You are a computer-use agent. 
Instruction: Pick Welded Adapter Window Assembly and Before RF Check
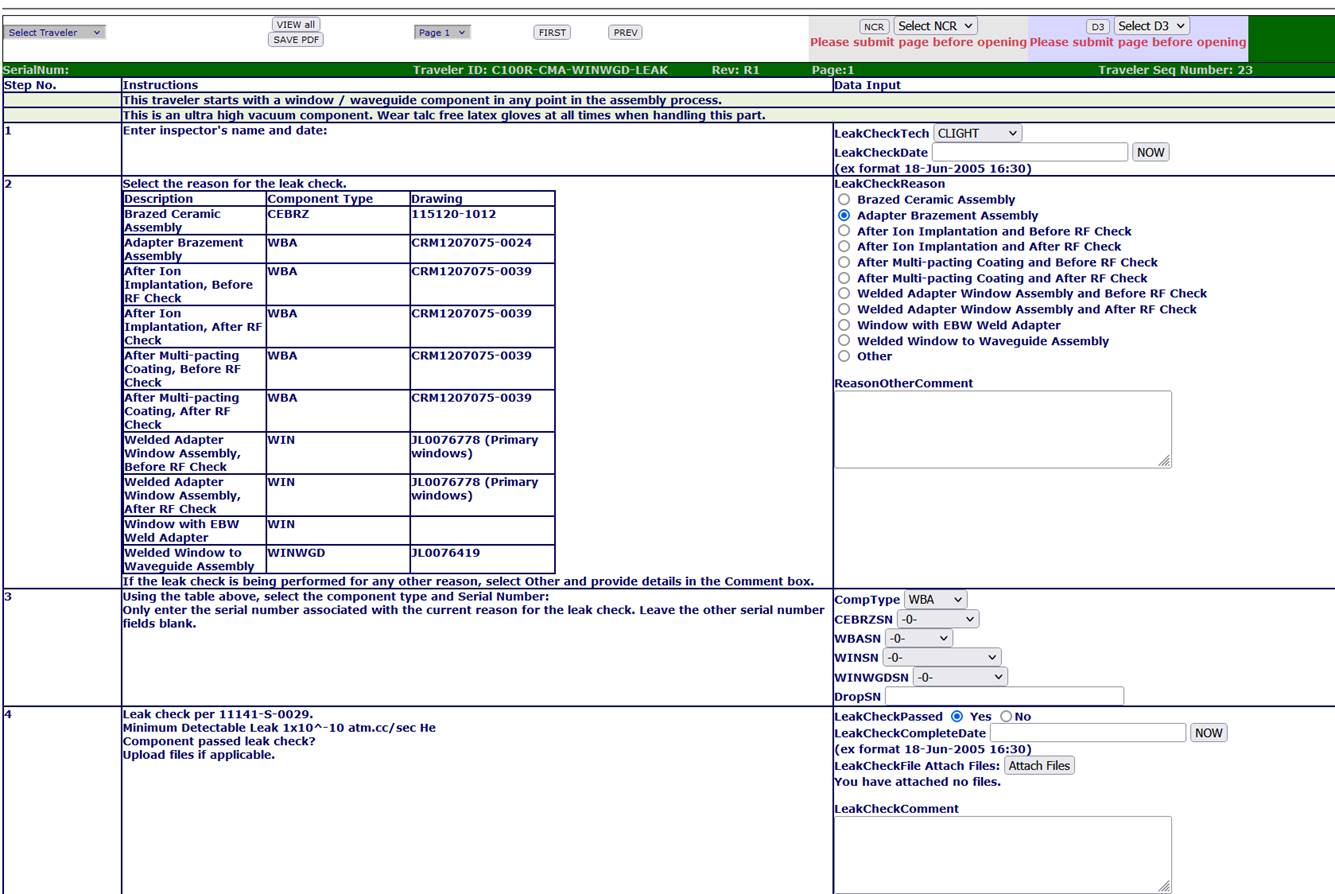tap(845, 293)
